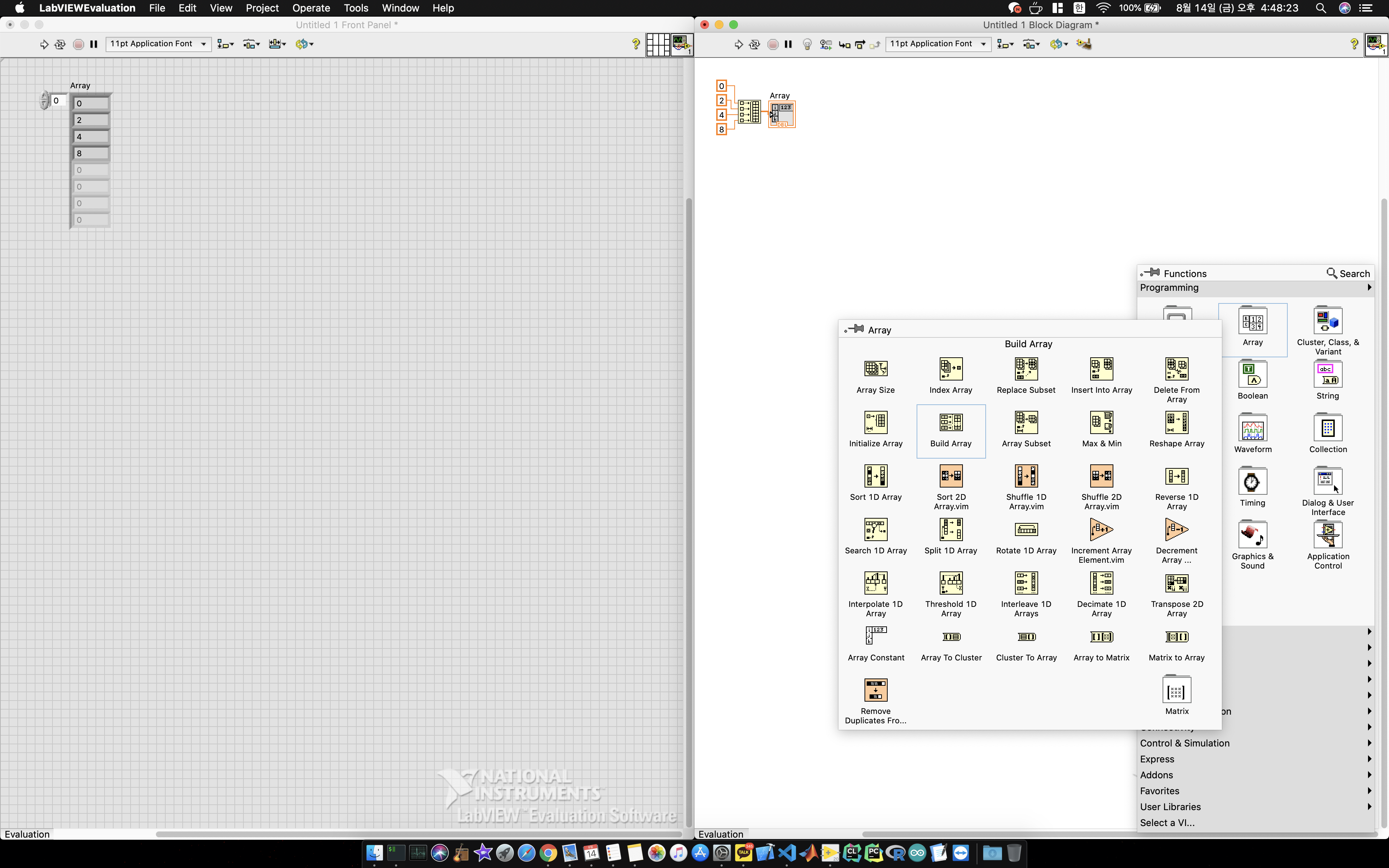Toggle Highlight Execution lightbulb in Block Diagram

click(807, 44)
